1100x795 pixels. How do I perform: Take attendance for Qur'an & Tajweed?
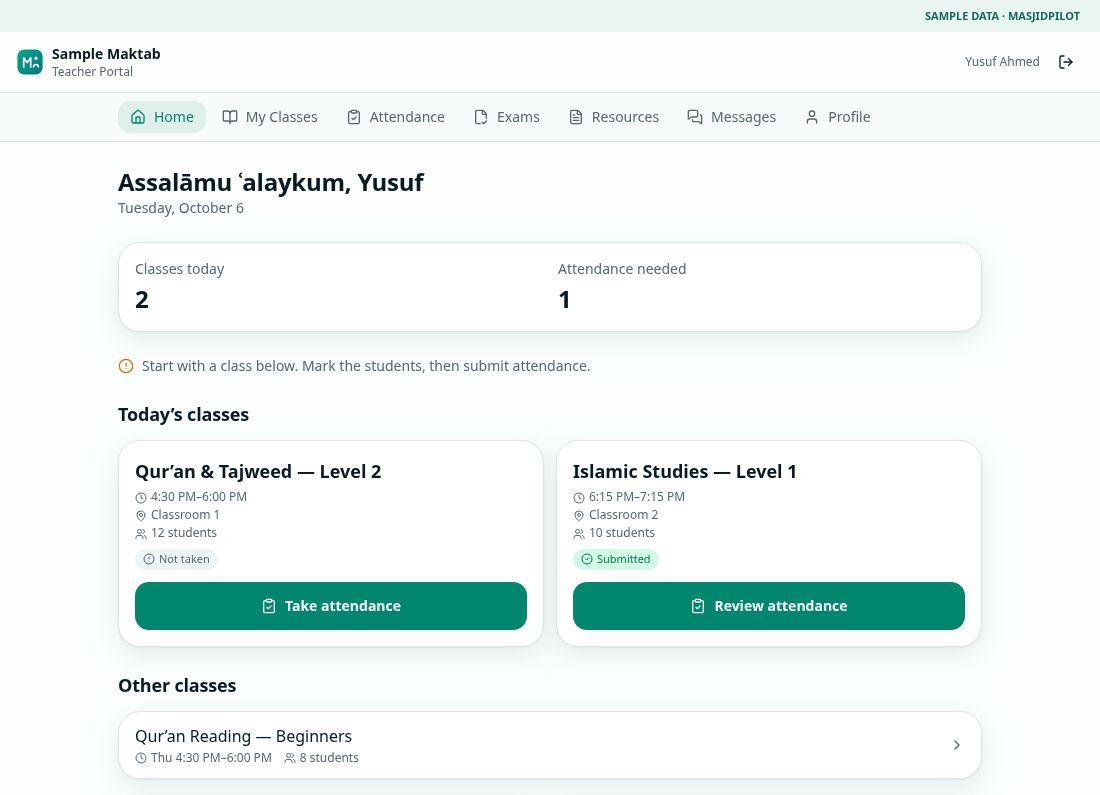(x=330, y=606)
